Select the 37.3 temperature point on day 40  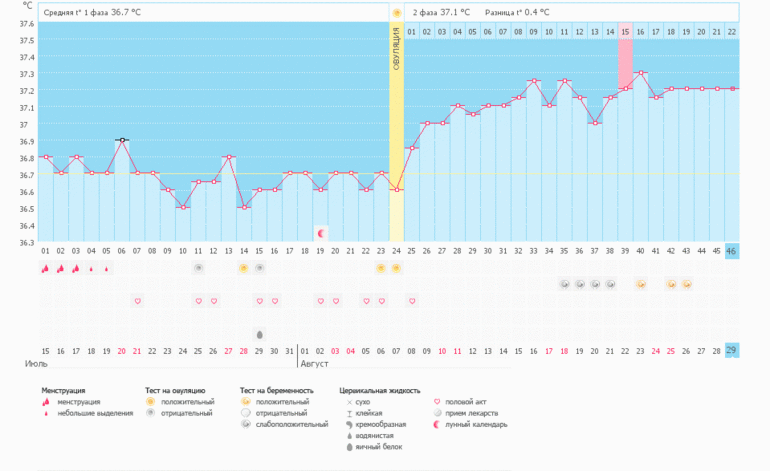tap(641, 73)
